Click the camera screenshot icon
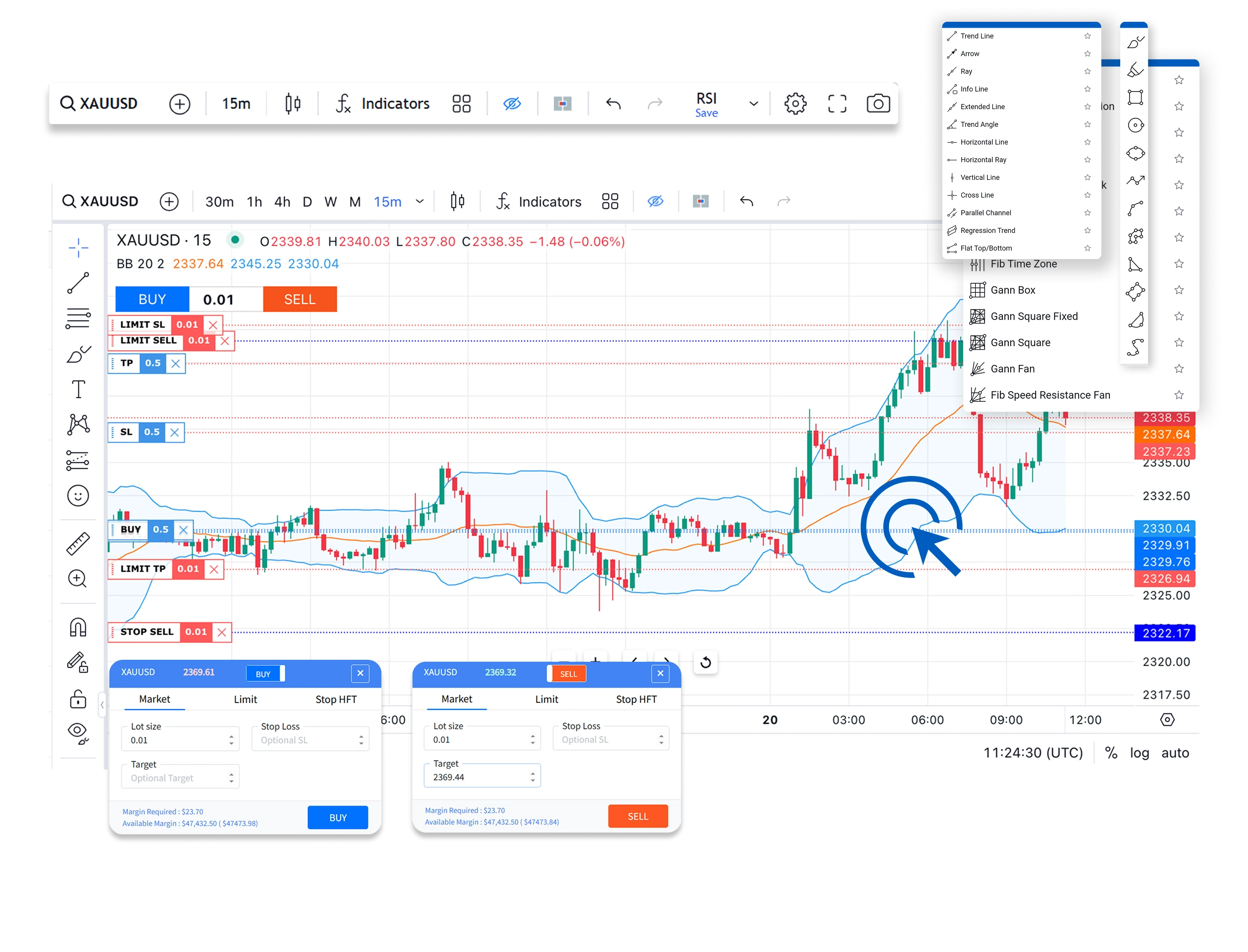 click(x=878, y=104)
